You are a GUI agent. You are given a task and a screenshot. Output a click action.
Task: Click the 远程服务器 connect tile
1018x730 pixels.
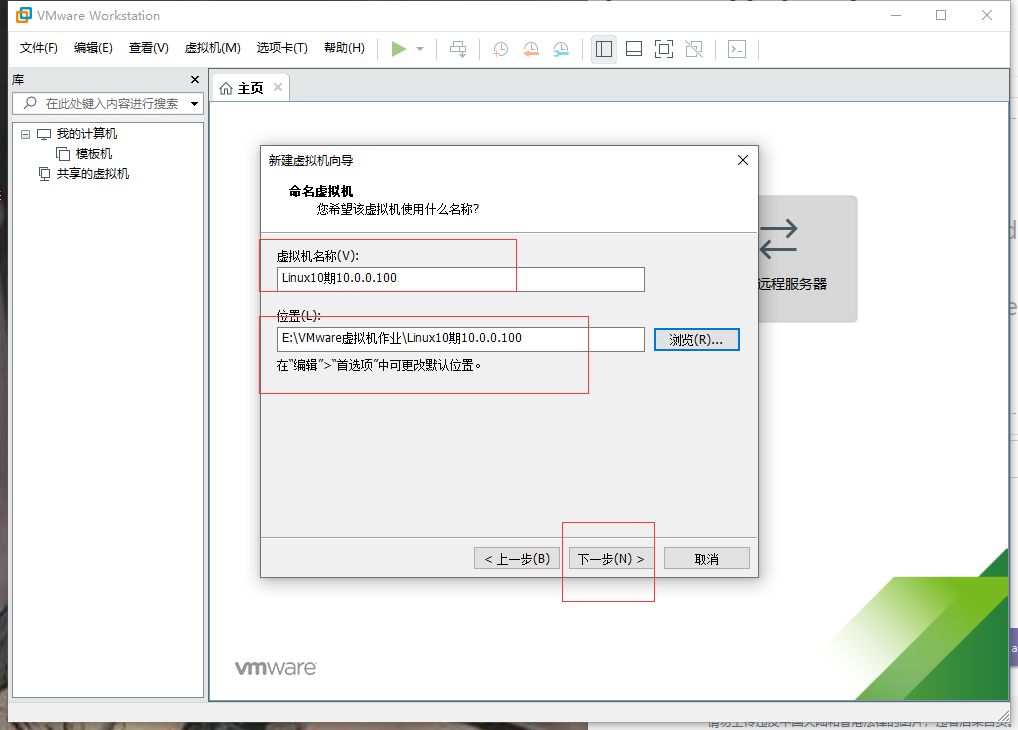pos(808,259)
